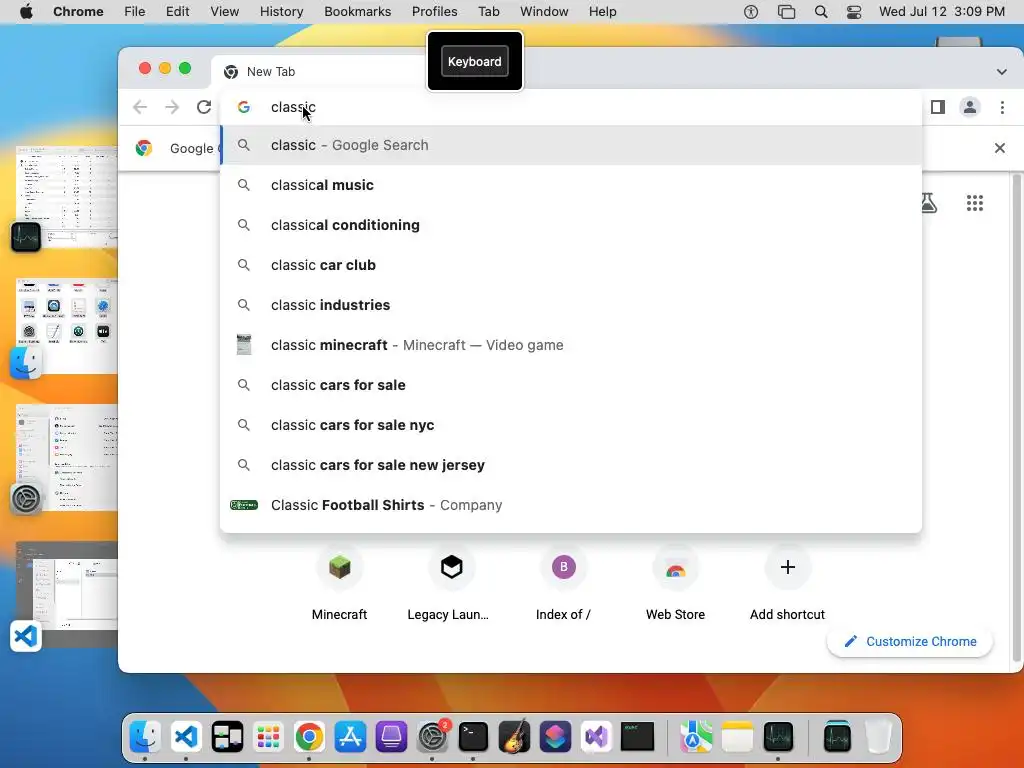This screenshot has height=768, width=1024.
Task: Open the Activity Monitor Stage Manager thumbnail
Action: (67, 197)
